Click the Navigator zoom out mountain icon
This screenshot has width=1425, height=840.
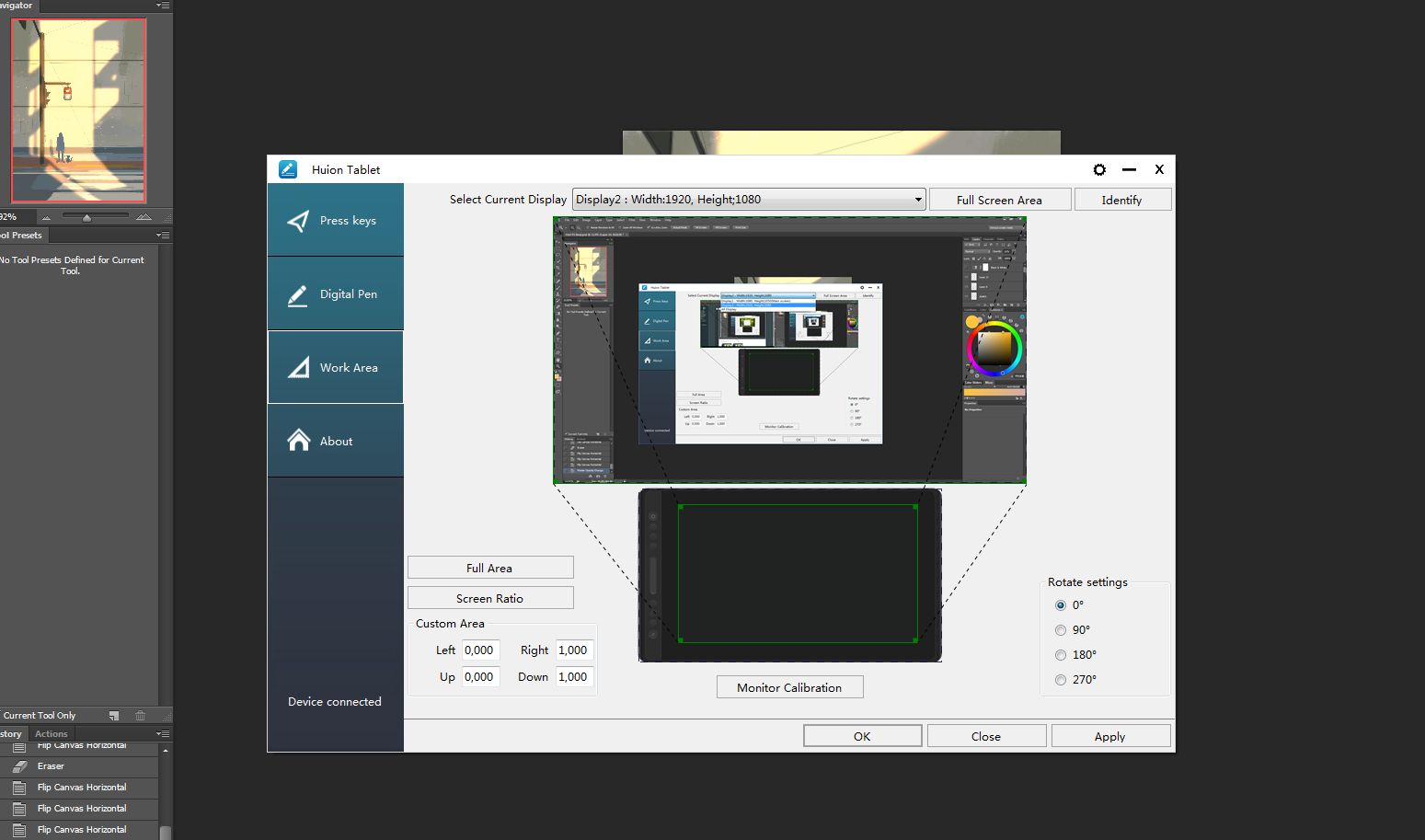pos(46,217)
